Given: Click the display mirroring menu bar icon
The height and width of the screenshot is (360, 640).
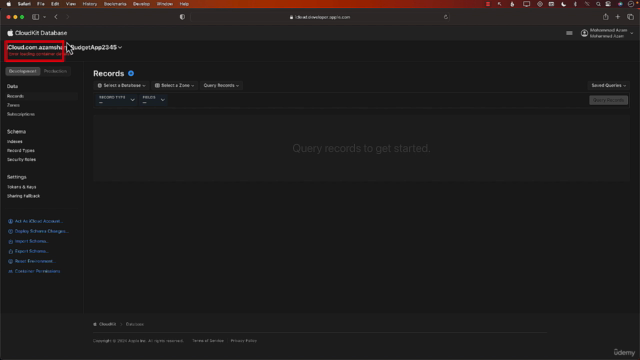Looking at the screenshot, I should [x=527, y=4].
